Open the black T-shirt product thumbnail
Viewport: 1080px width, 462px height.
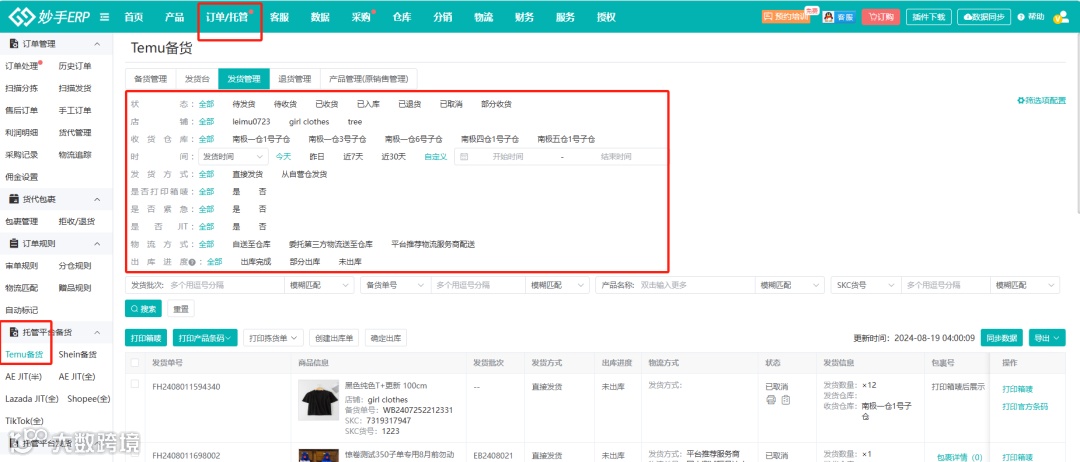pyautogui.click(x=318, y=400)
